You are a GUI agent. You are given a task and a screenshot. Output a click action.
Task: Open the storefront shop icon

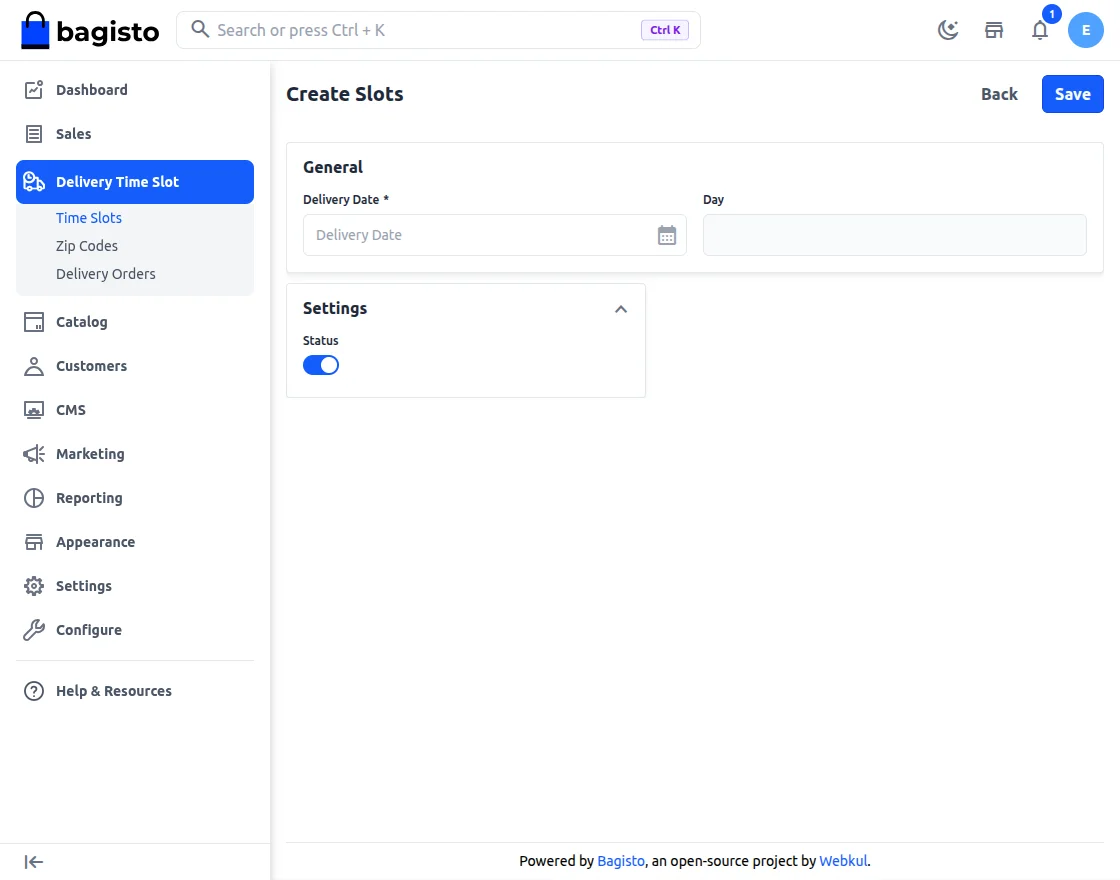pyautogui.click(x=994, y=30)
